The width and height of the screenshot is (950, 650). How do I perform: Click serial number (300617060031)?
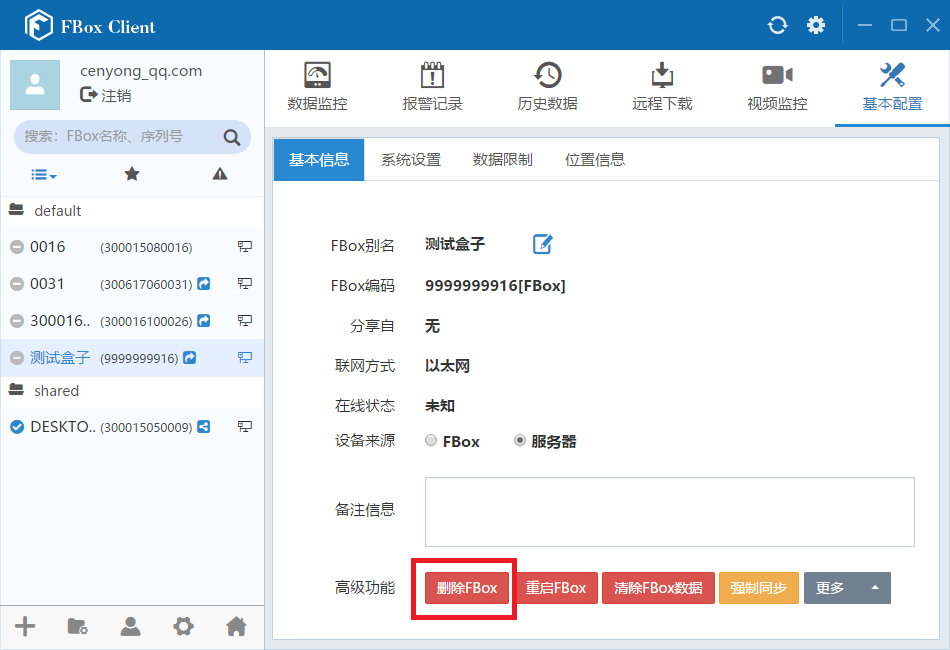point(146,285)
